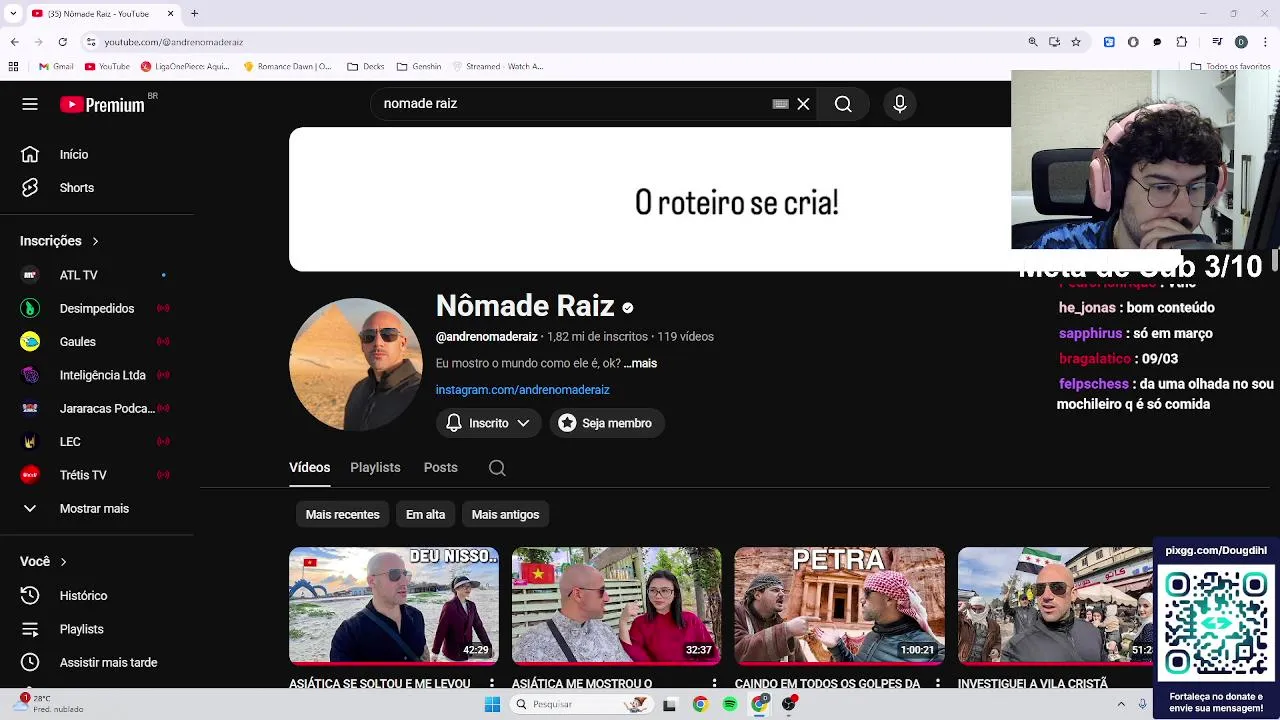1280x720 pixels.
Task: Click the nomade raiz search field
Action: coord(570,104)
